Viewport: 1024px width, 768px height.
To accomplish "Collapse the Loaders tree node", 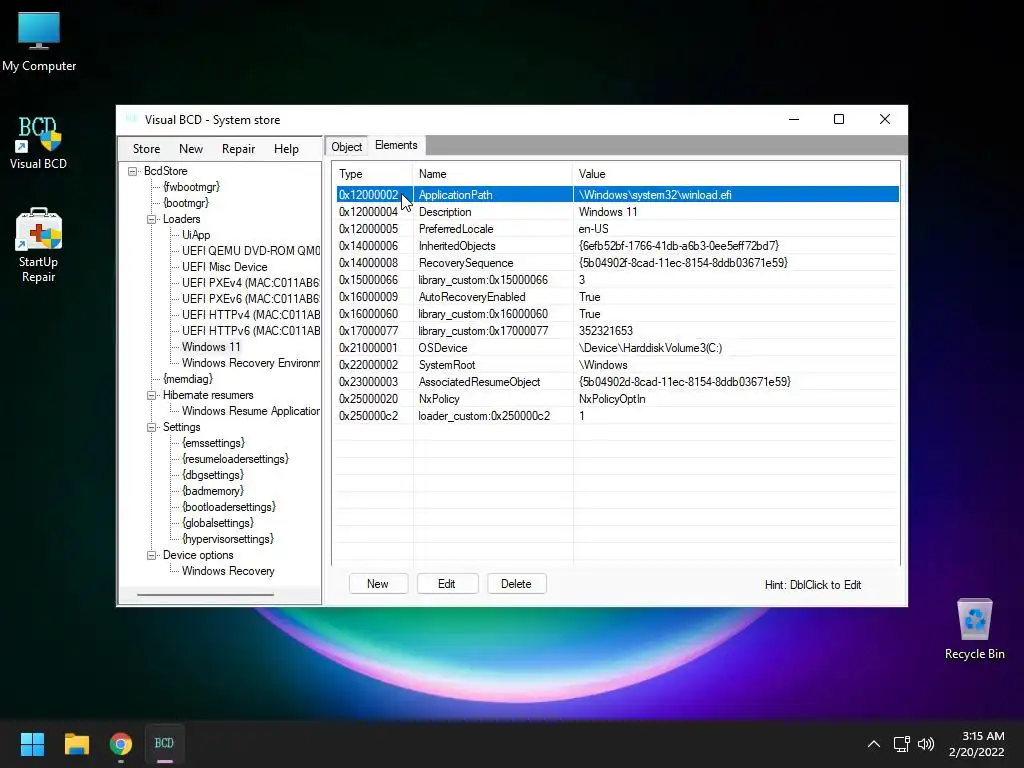I will (152, 219).
